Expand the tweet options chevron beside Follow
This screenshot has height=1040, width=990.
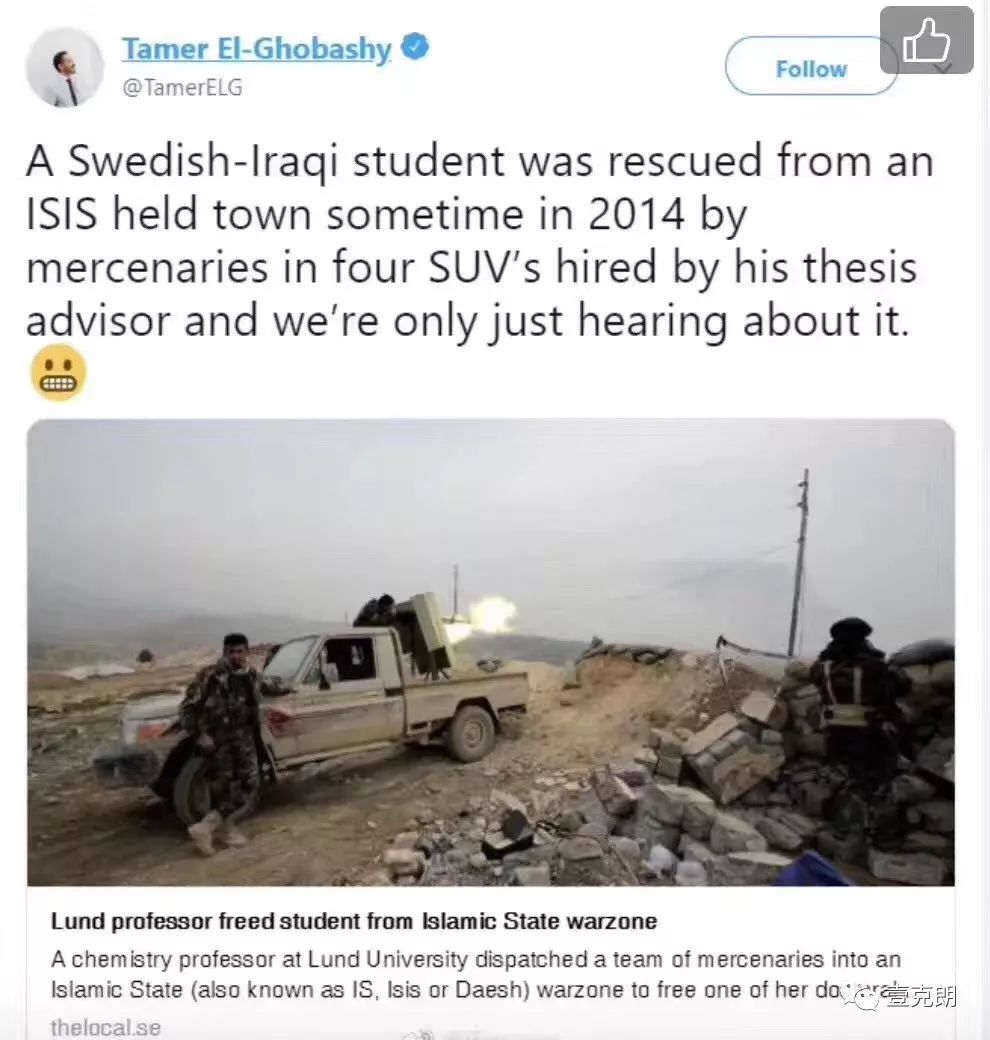click(x=944, y=68)
